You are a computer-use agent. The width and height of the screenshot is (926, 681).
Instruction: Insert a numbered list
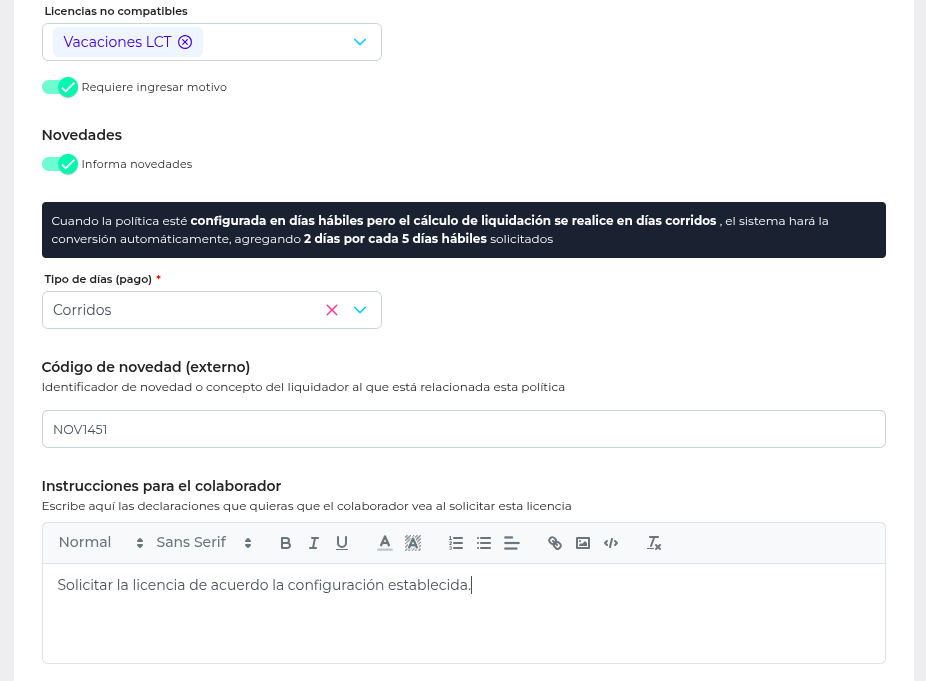coord(456,543)
